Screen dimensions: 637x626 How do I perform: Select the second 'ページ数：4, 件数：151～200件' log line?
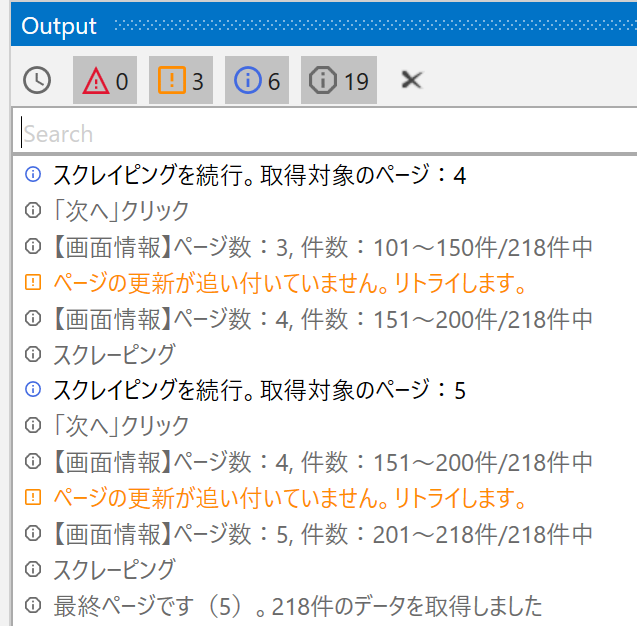pyautogui.click(x=323, y=461)
